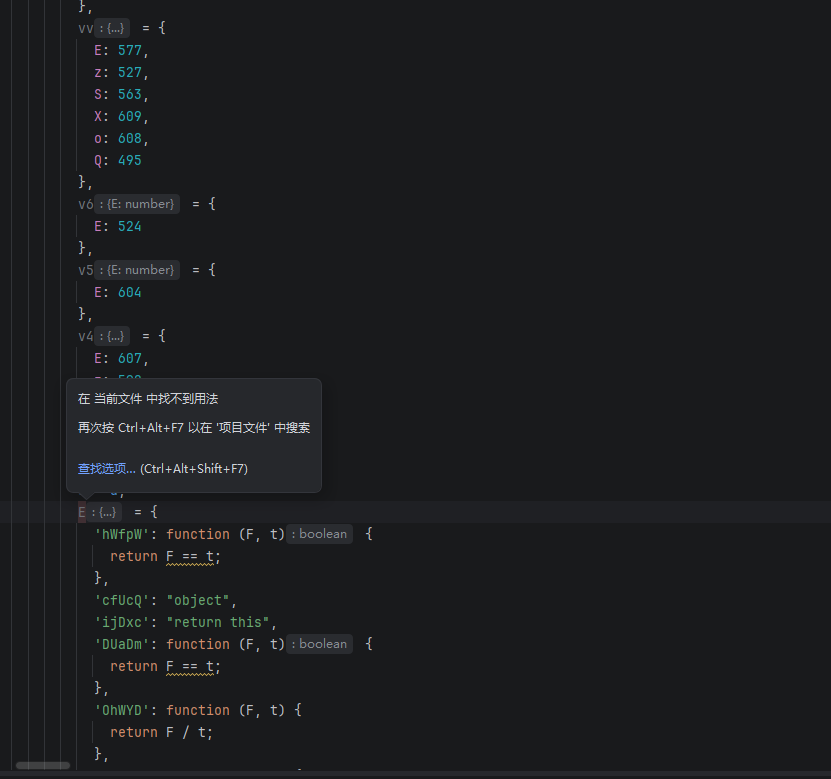The image size is (831, 779).
Task: Click the 'cfUcQ' property key
Action: click(x=122, y=600)
